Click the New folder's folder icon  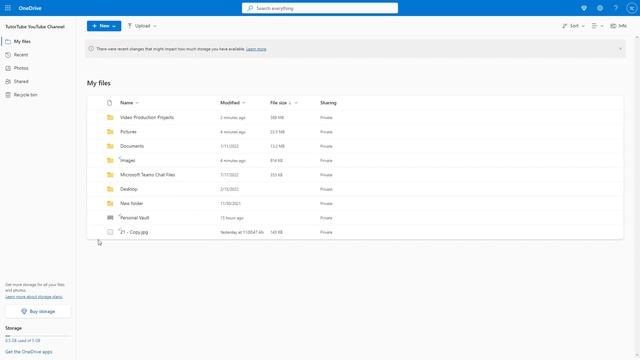(110, 203)
